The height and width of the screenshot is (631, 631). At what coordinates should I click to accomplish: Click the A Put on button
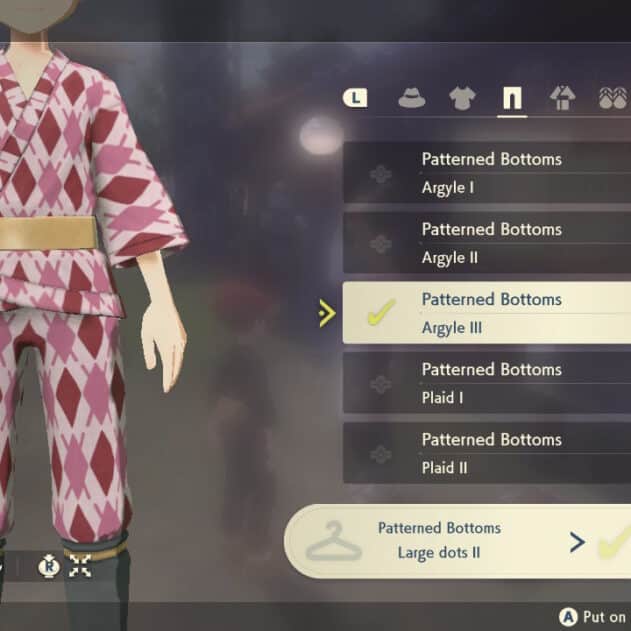pyautogui.click(x=593, y=617)
